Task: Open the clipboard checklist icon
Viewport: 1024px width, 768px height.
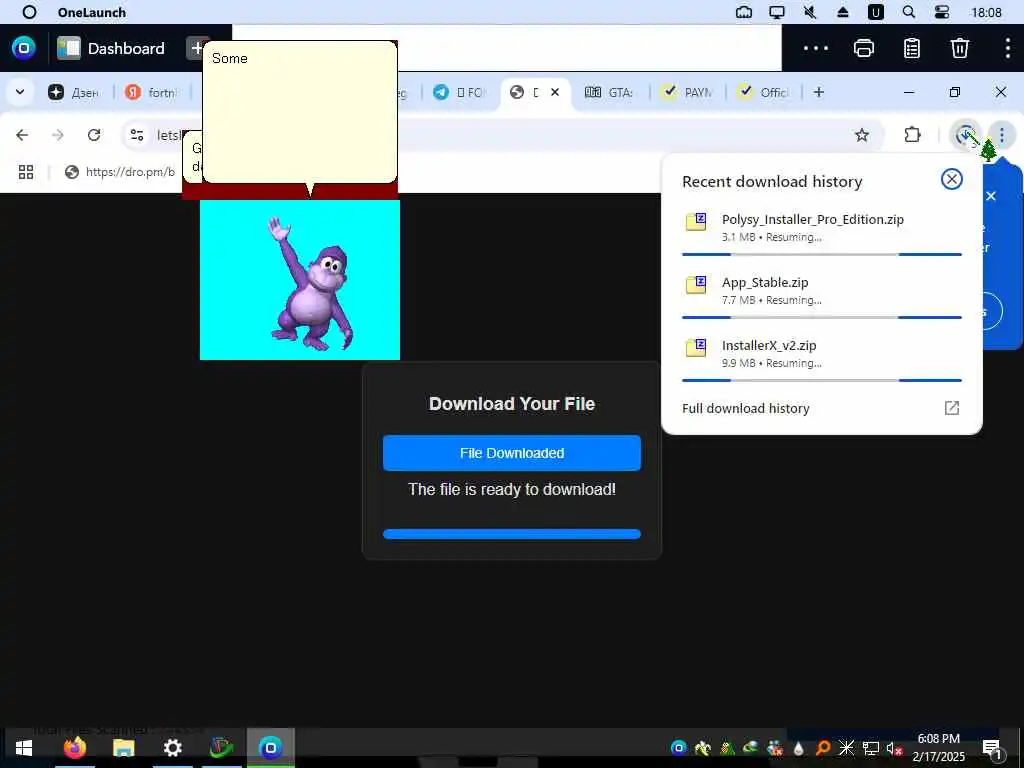Action: tap(912, 48)
